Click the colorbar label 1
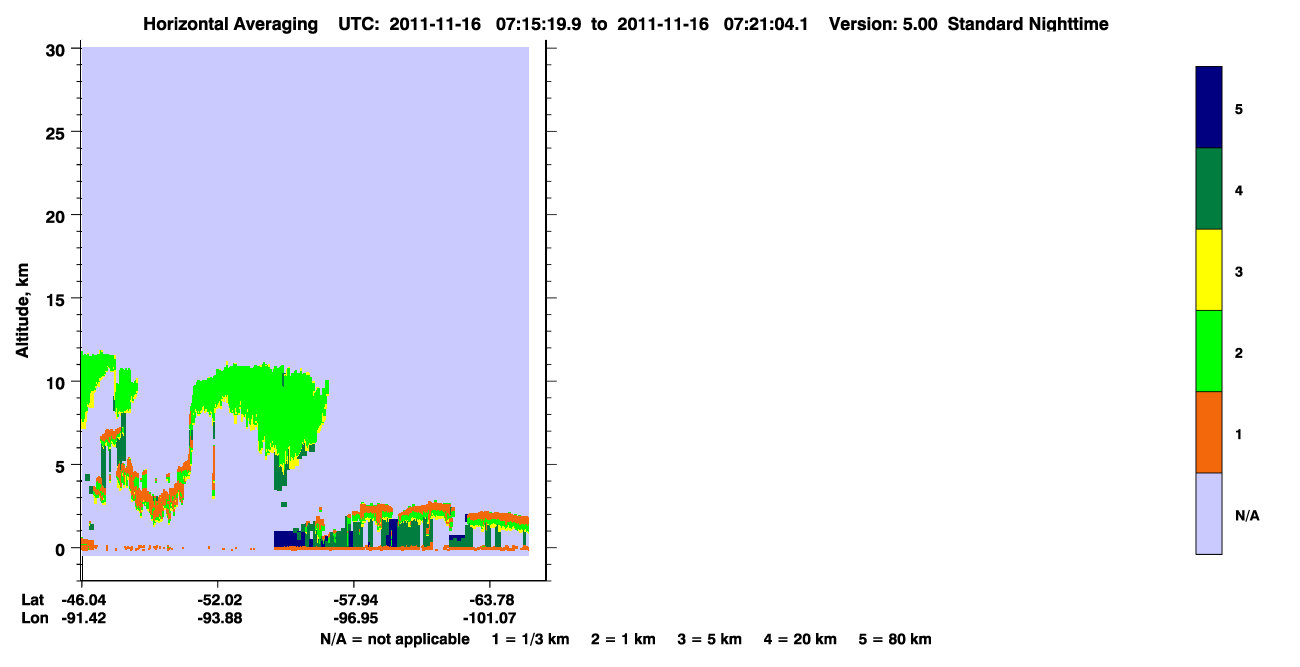The width and height of the screenshot is (1300, 667). coord(1239,434)
